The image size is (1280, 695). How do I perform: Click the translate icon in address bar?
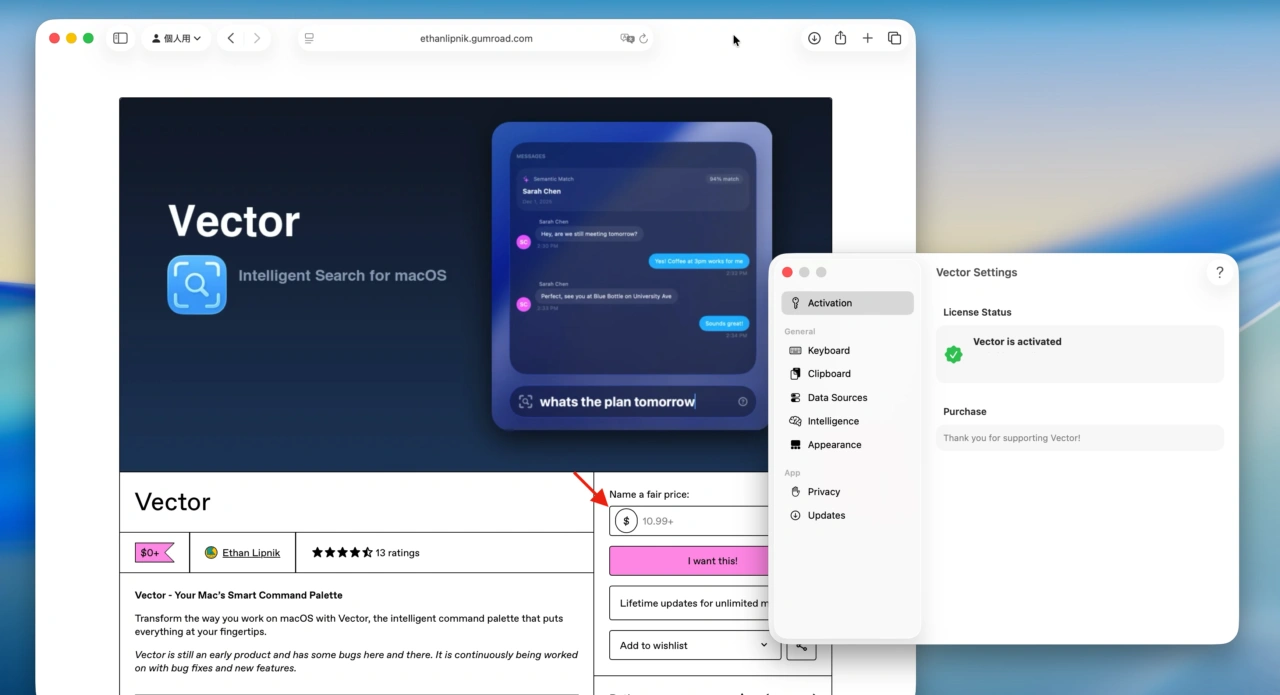click(x=627, y=38)
